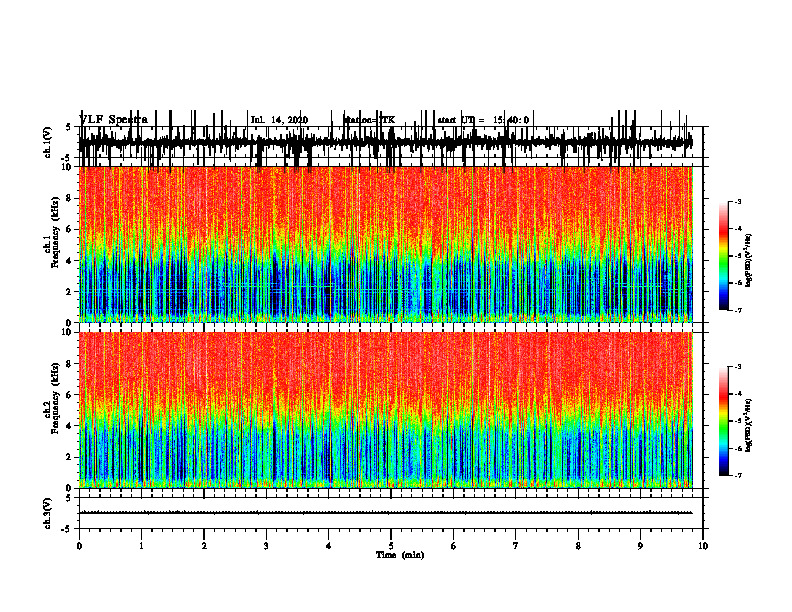This screenshot has width=792, height=612.
Task: Click the '4' tick on the time axis
Action: coord(329,546)
